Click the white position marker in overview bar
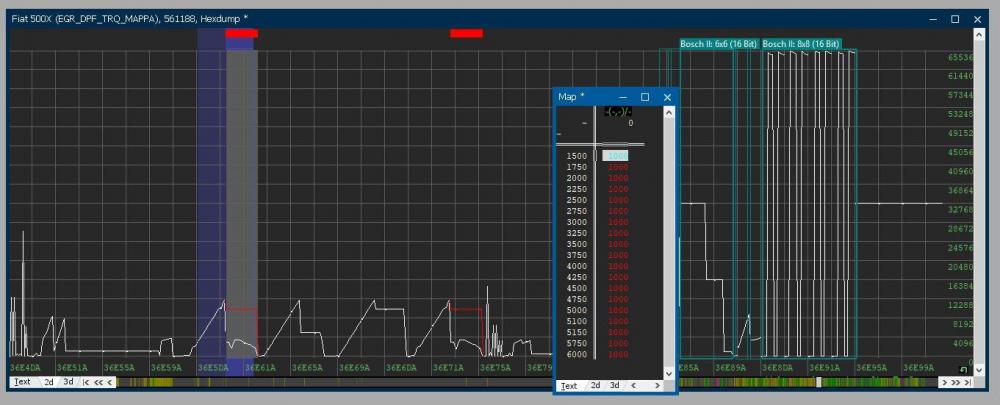 819,382
